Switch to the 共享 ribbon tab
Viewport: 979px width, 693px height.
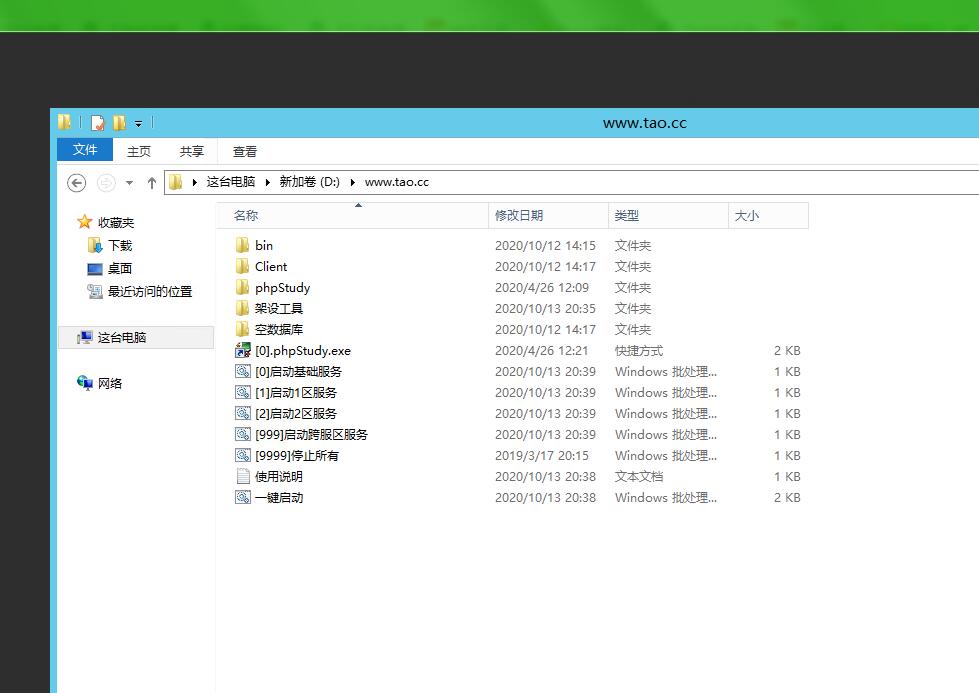[191, 151]
